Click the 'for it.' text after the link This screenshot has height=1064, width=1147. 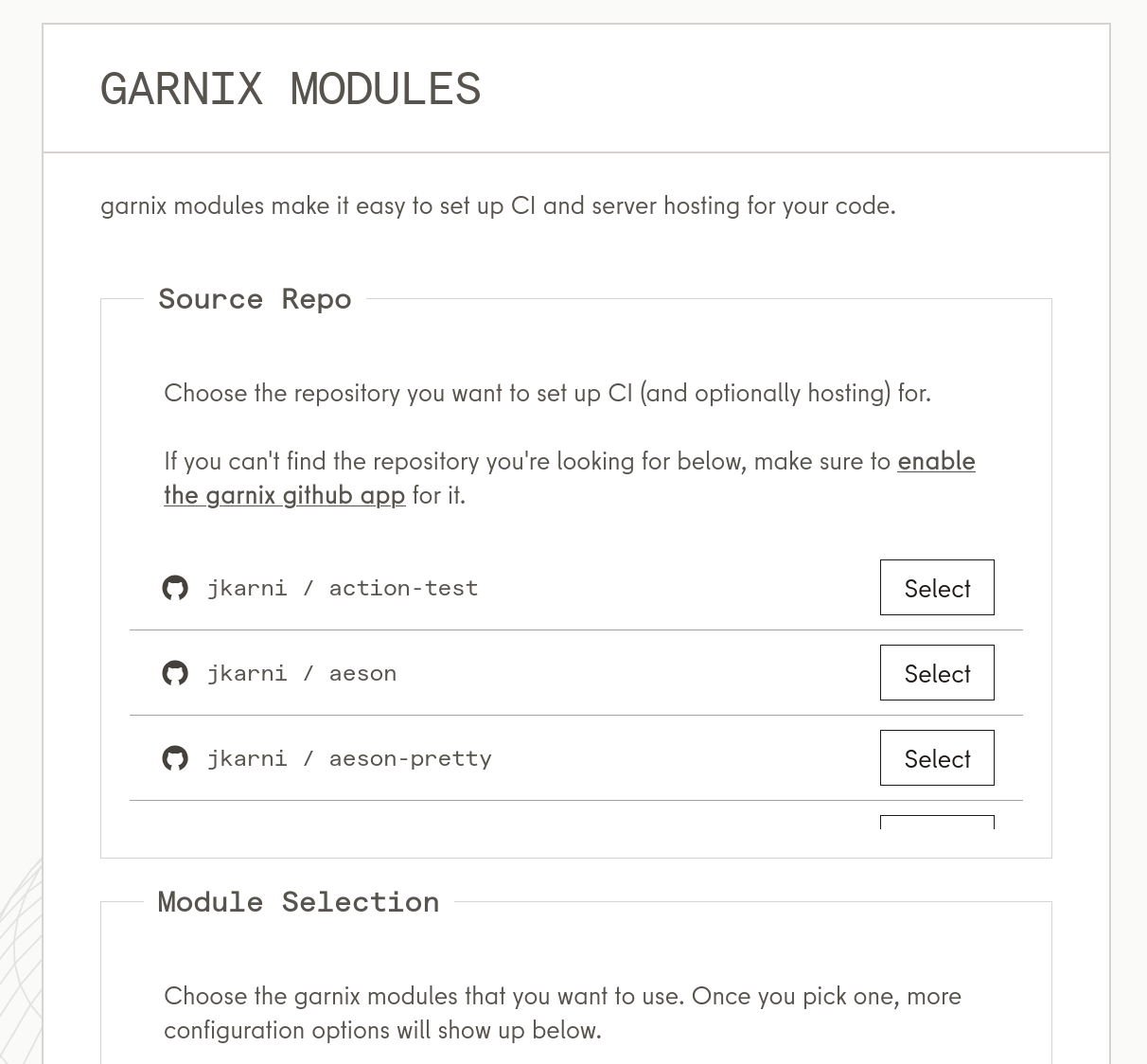438,495
